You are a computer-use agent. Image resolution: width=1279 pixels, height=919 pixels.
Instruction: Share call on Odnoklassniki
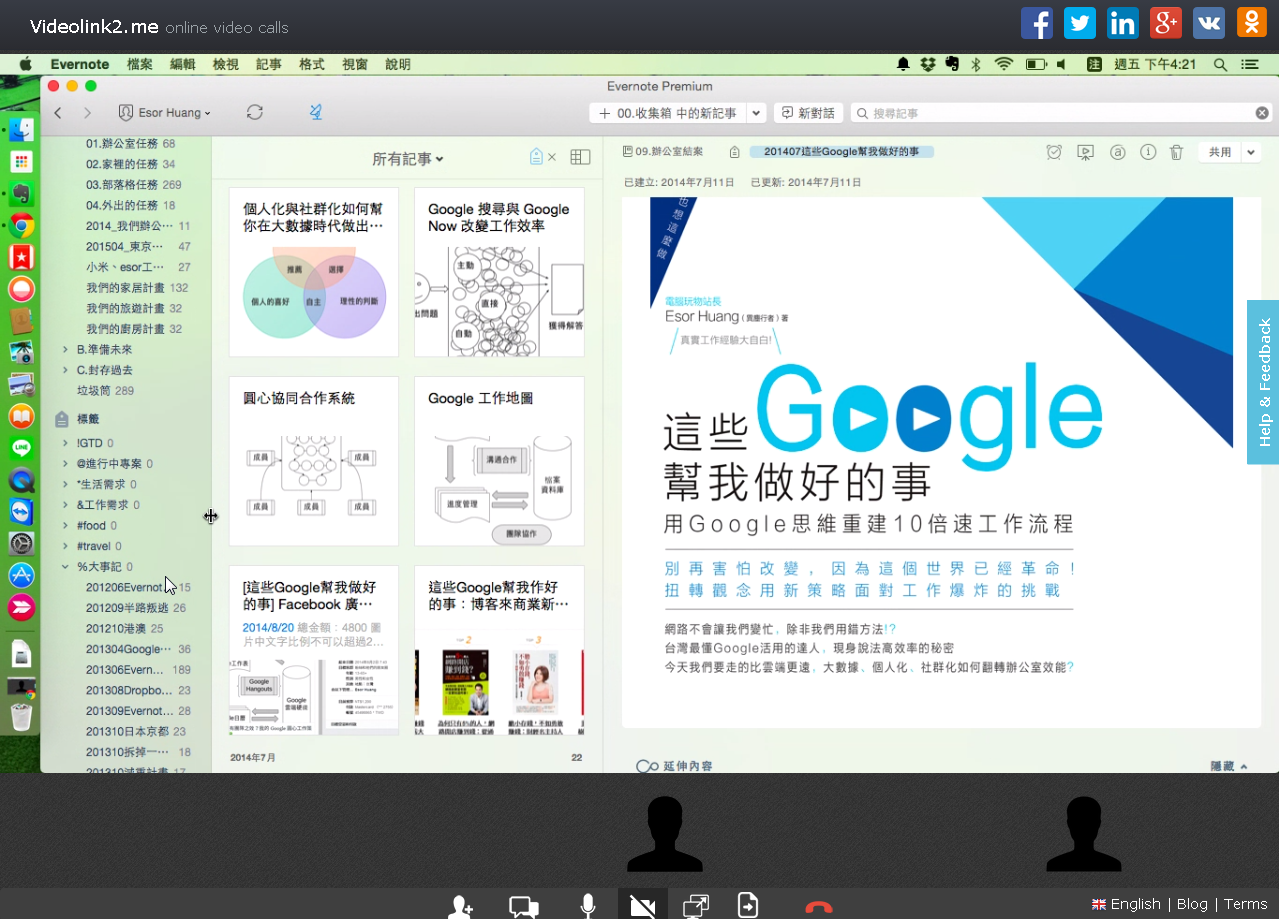1251,23
